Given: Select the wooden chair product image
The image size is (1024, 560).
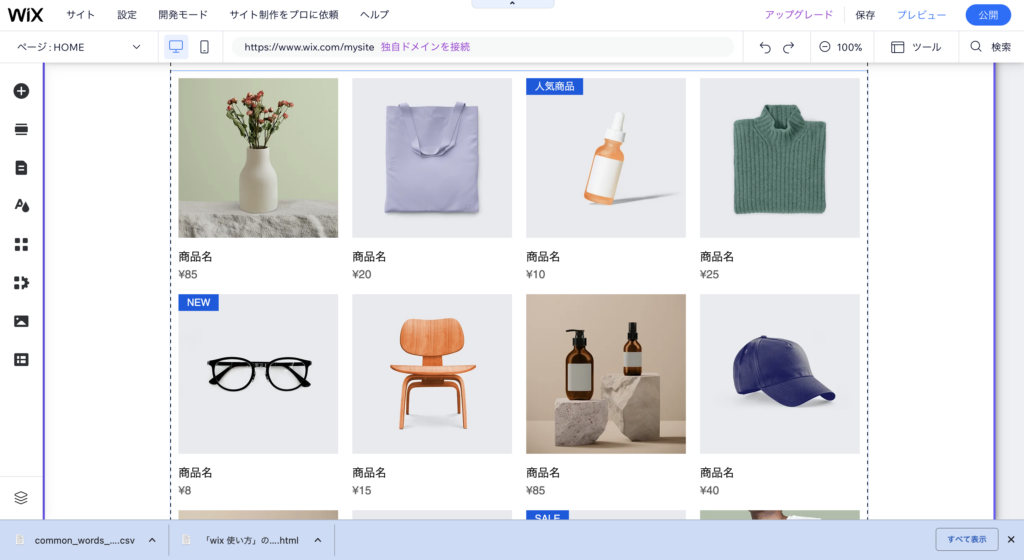Looking at the screenshot, I should tap(432, 374).
